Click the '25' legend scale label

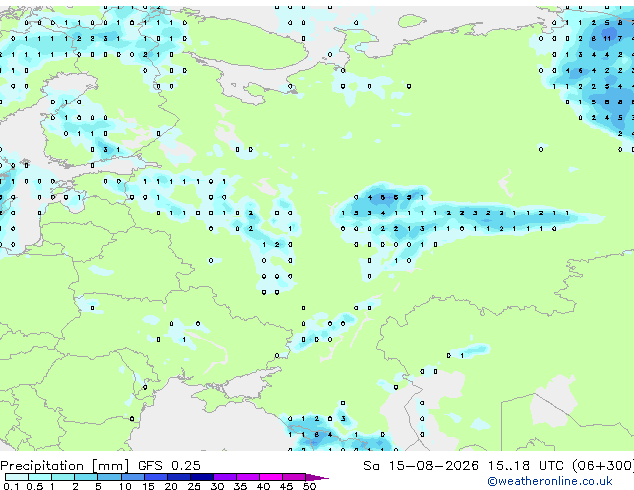click(x=194, y=486)
